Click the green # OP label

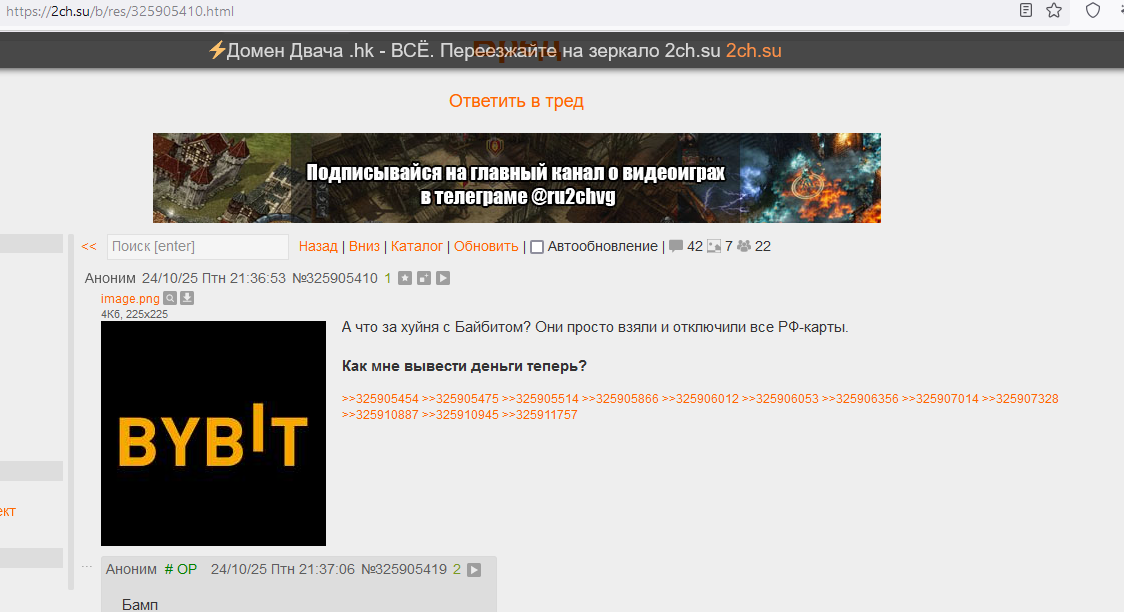181,570
